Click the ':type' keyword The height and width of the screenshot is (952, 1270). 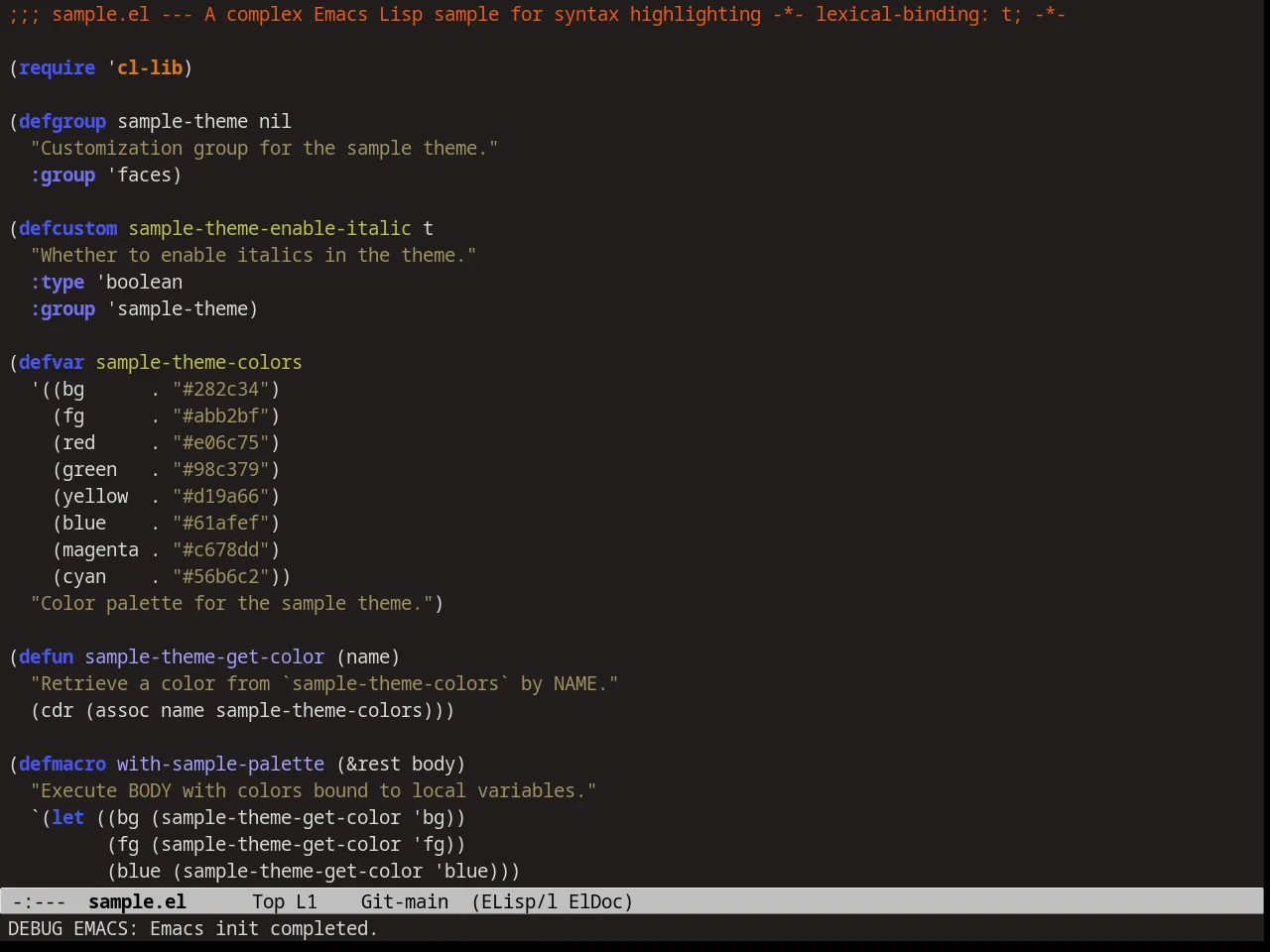[58, 282]
